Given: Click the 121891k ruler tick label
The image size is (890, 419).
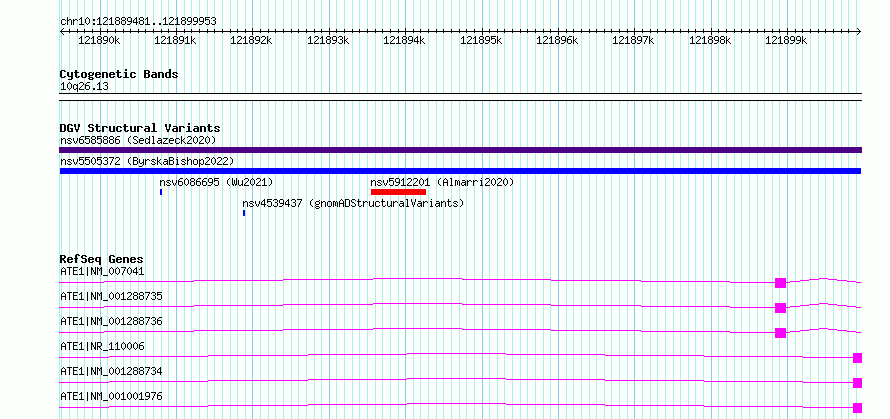Looking at the screenshot, I should point(175,40).
